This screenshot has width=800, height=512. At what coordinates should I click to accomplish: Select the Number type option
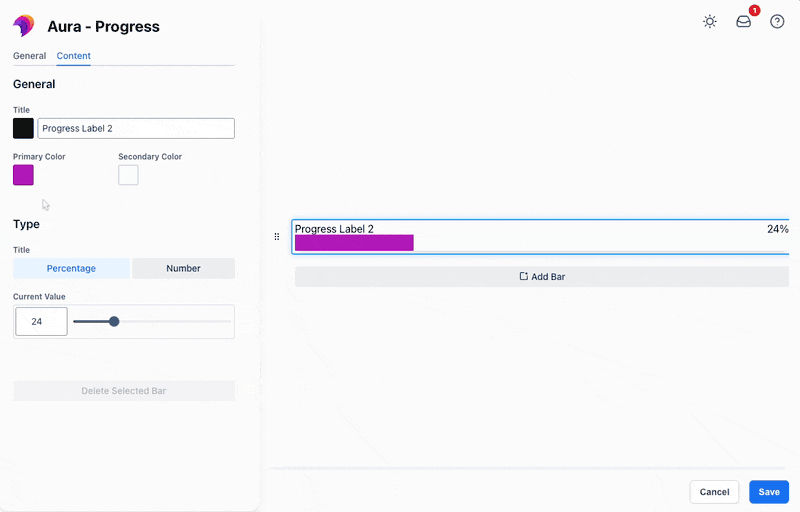point(184,268)
